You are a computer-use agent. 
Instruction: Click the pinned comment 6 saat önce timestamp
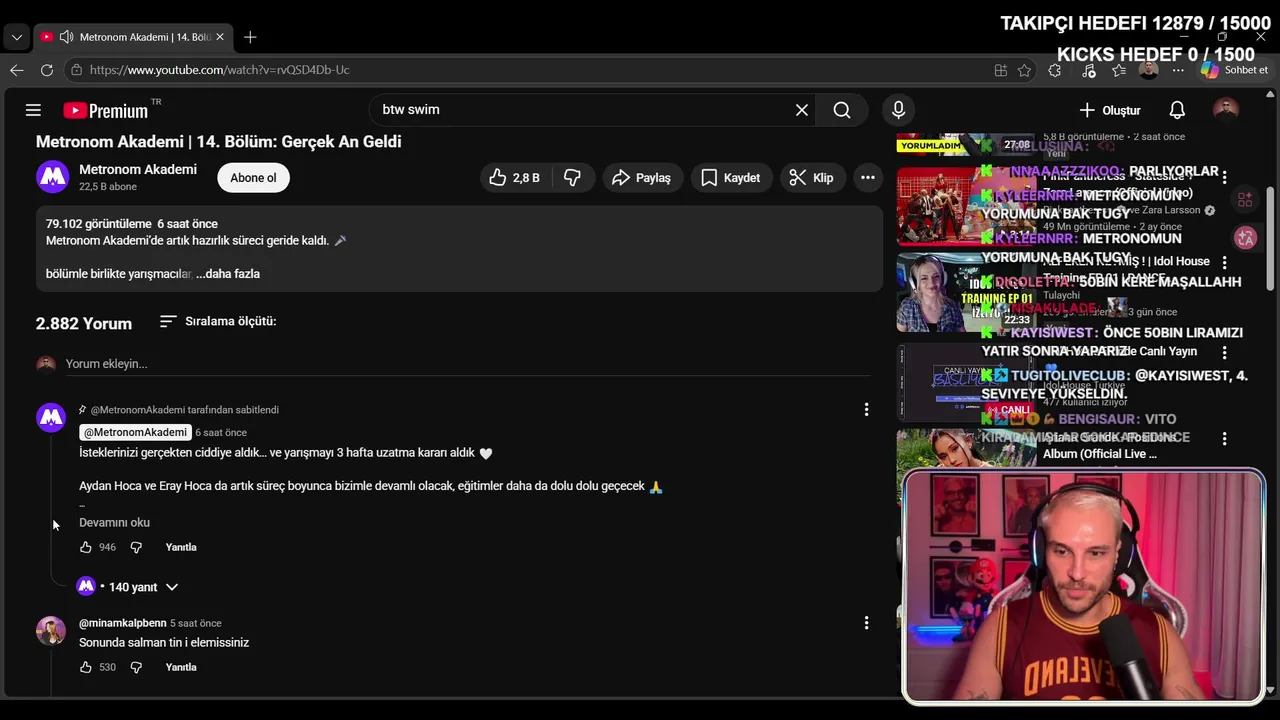221,432
